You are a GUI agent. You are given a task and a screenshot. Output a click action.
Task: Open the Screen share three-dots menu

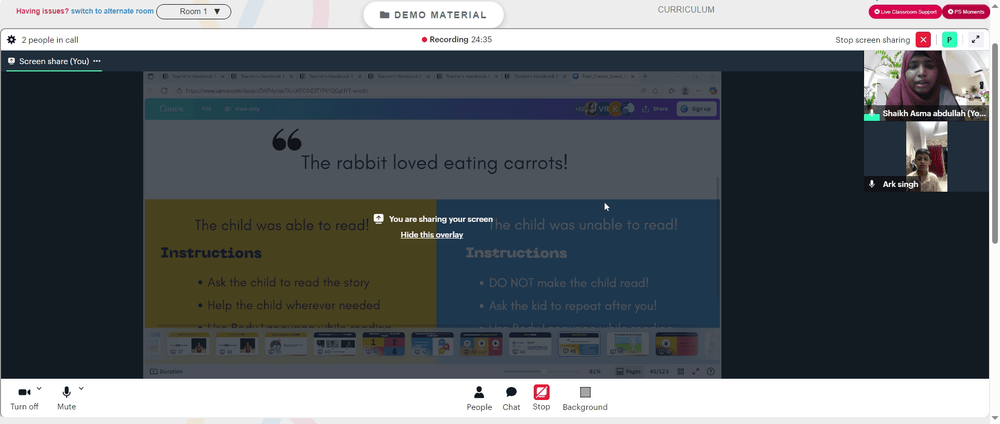point(97,61)
